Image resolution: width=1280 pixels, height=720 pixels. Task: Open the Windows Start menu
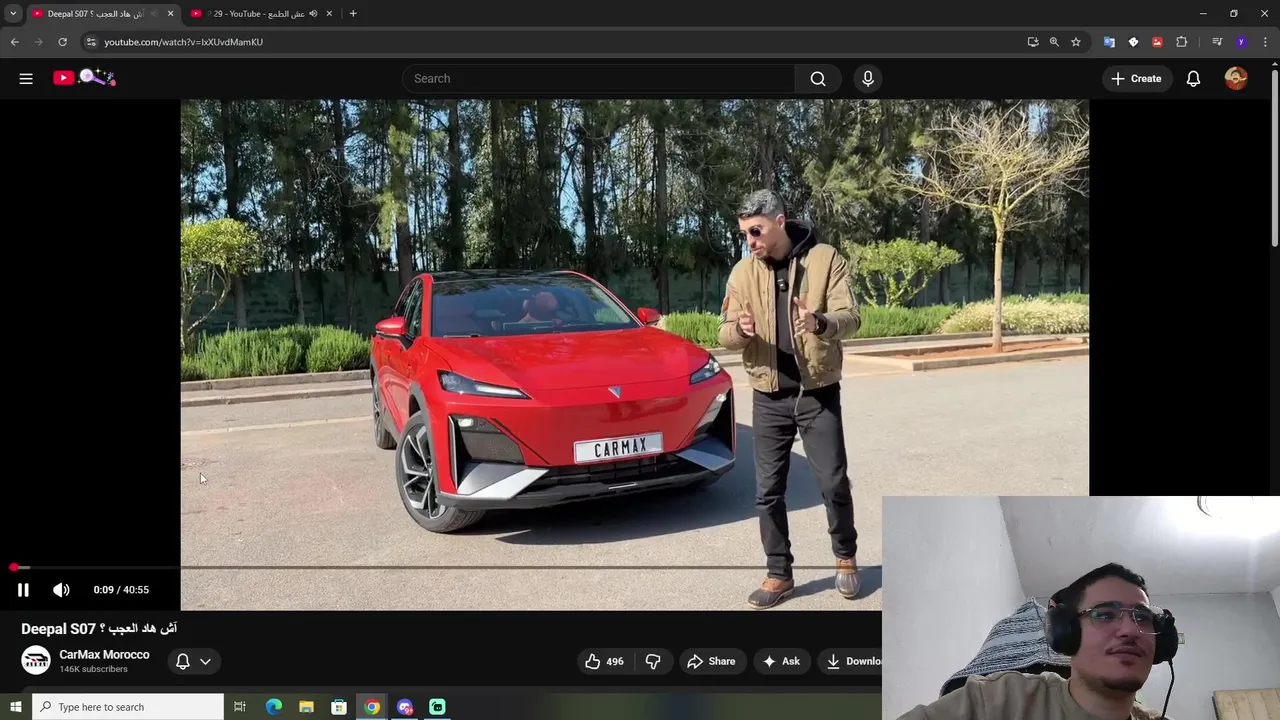click(15, 707)
